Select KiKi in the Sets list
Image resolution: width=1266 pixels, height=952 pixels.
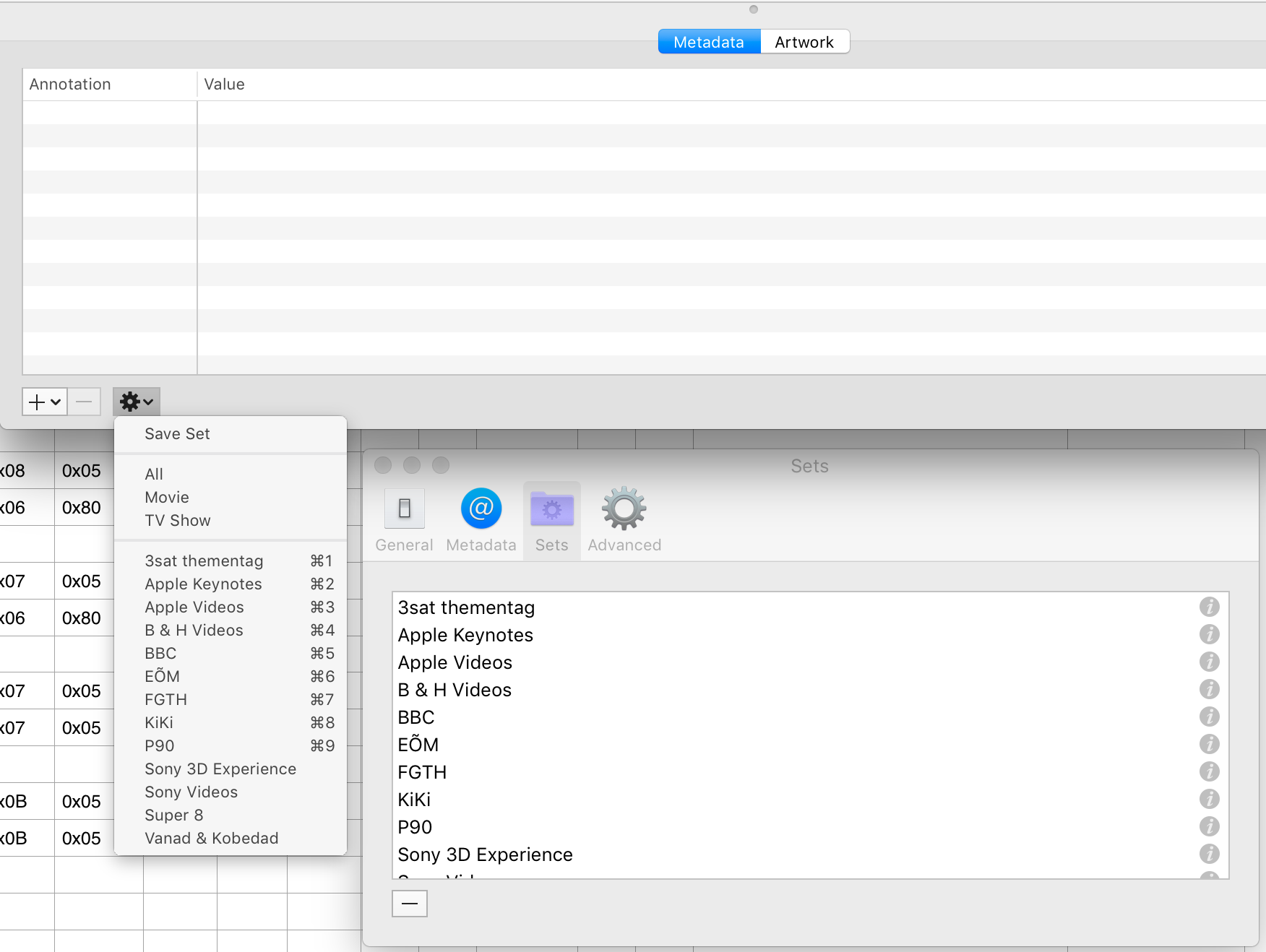[x=810, y=800]
